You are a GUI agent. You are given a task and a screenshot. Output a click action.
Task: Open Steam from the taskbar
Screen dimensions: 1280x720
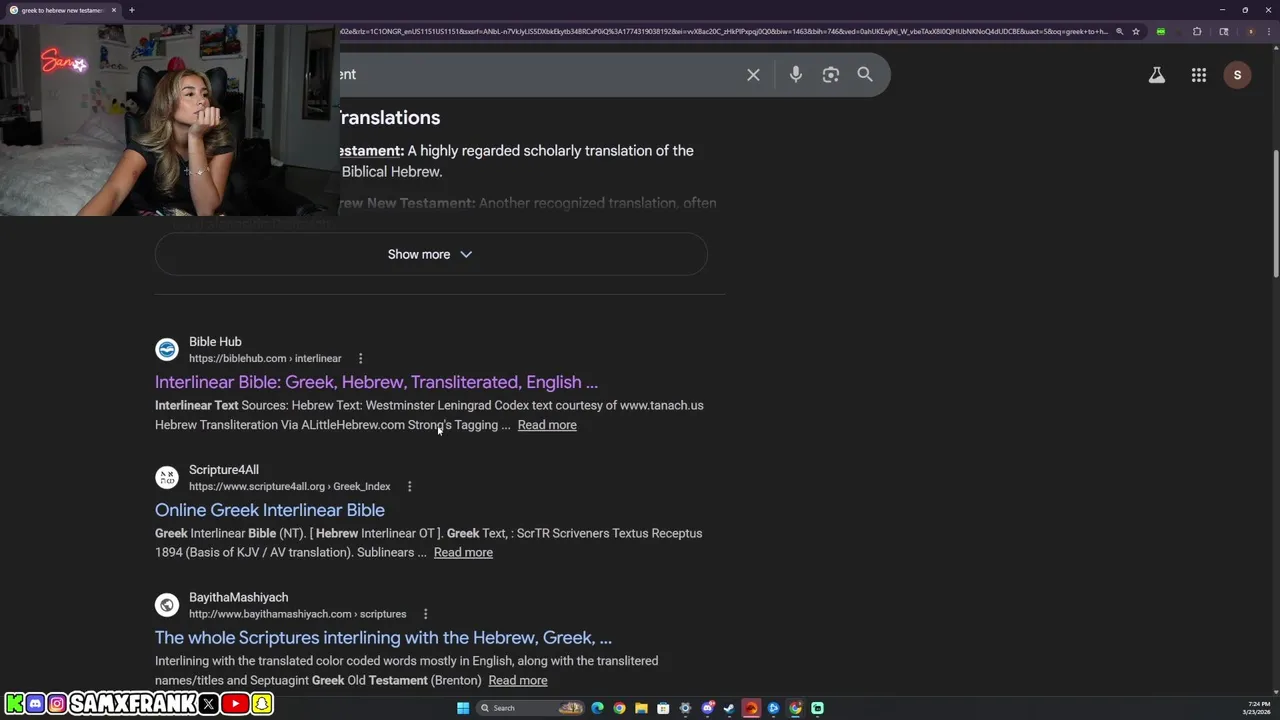click(x=729, y=708)
